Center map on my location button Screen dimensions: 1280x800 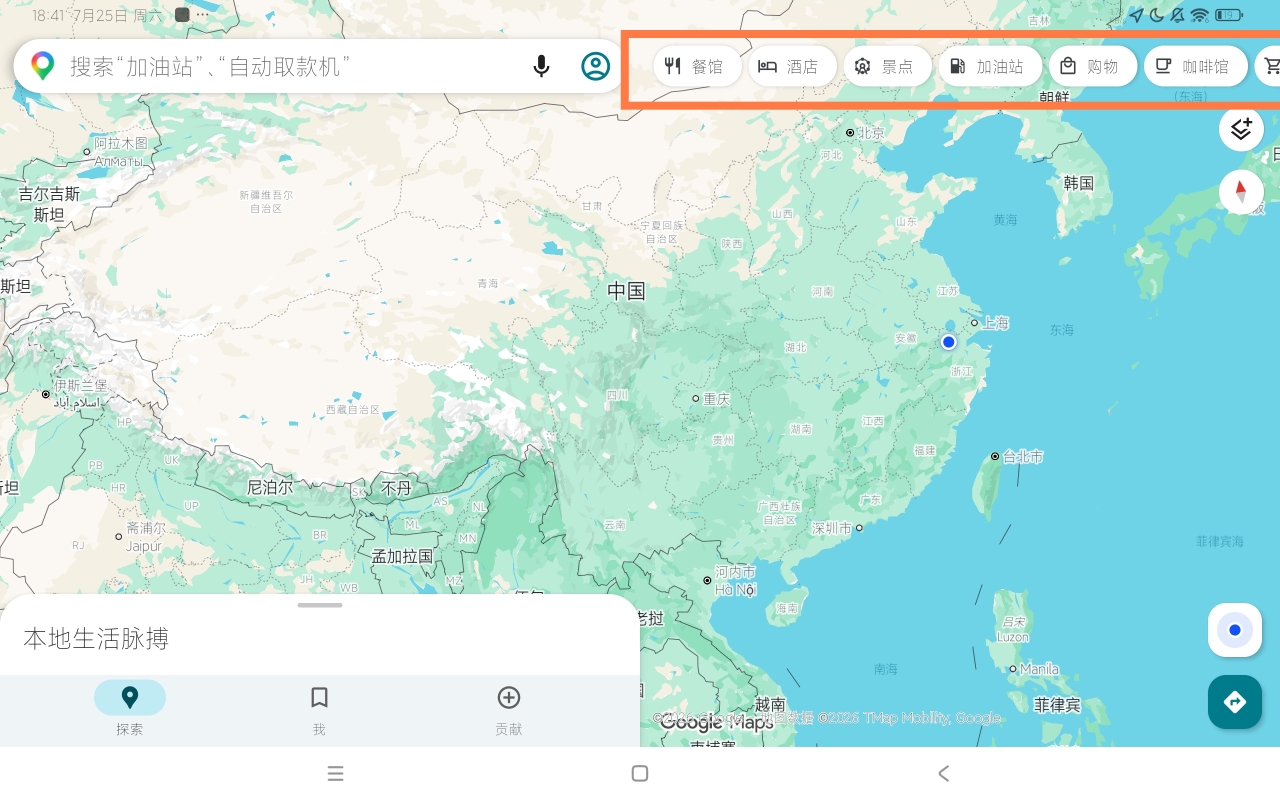[1235, 630]
